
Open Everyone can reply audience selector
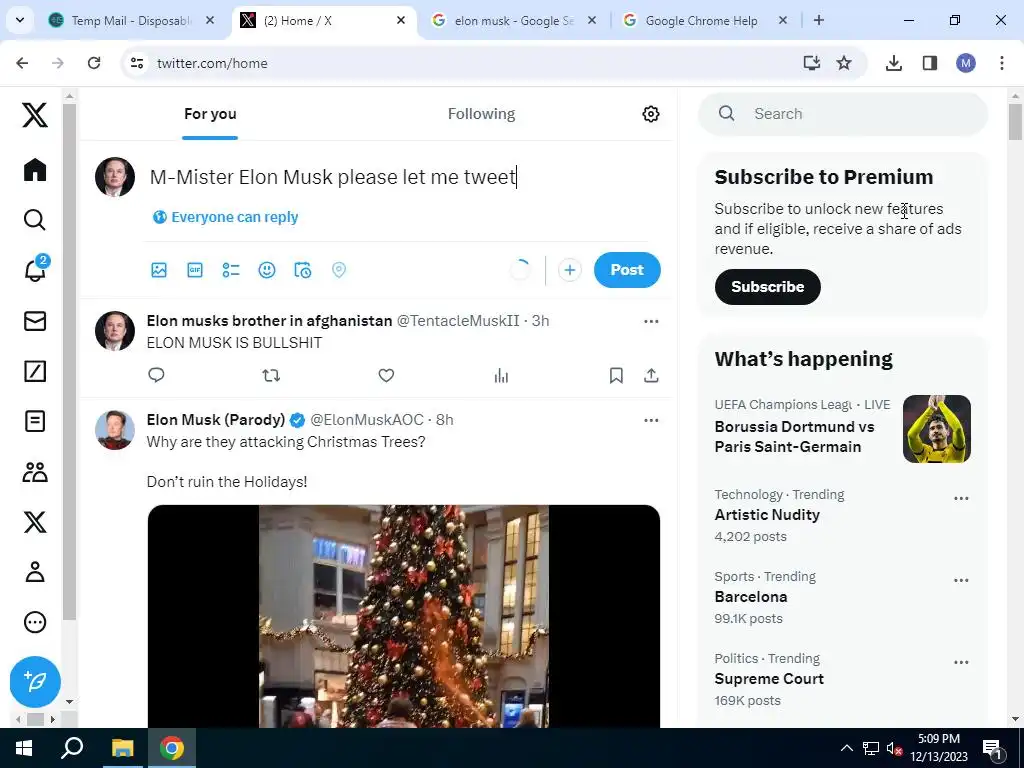click(225, 217)
